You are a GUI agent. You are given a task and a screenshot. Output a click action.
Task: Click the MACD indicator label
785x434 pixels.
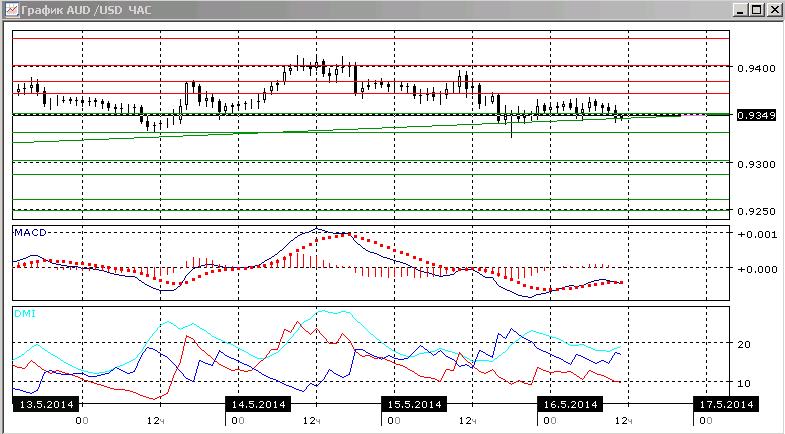pos(31,232)
